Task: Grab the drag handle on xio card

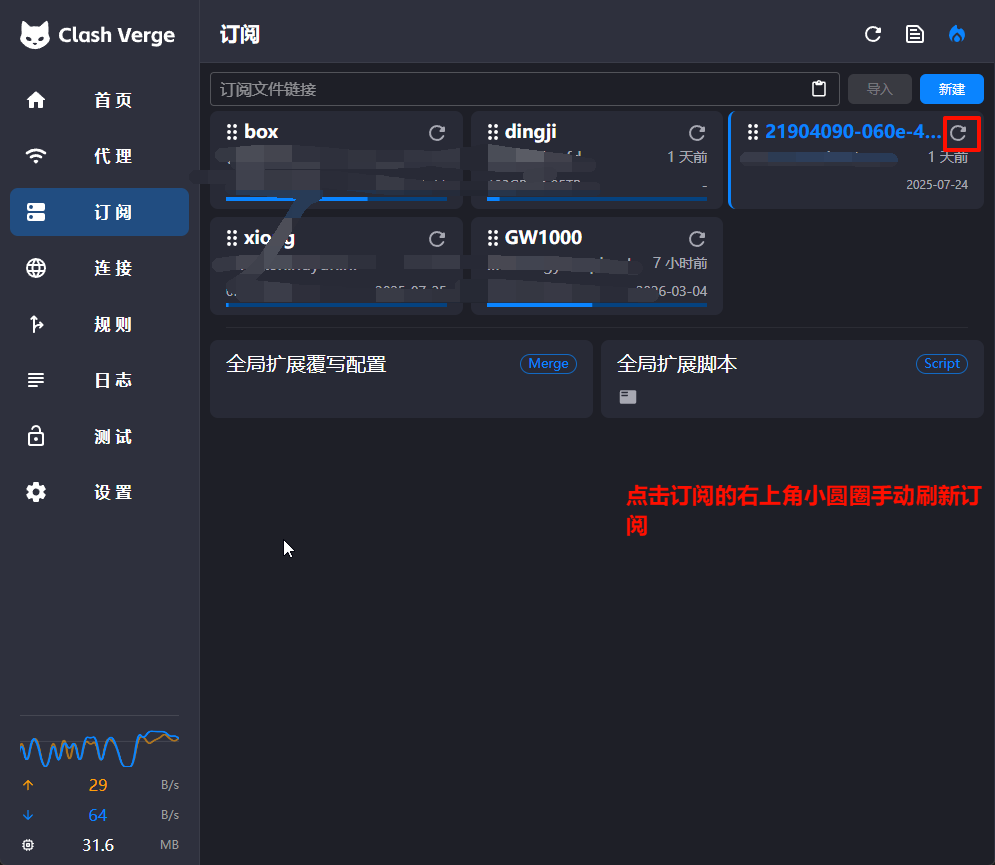Action: tap(232, 238)
